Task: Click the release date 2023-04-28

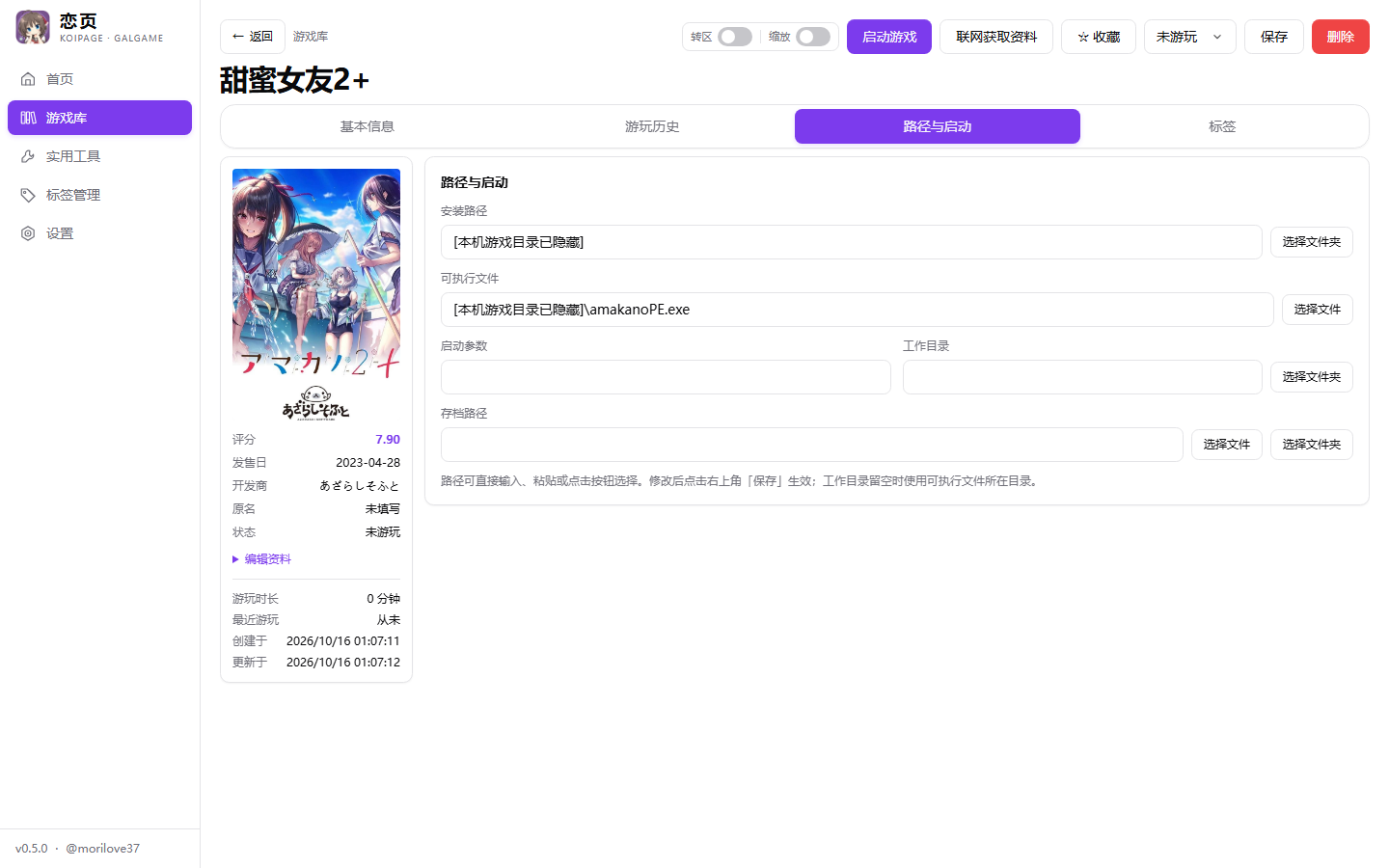Action: pyautogui.click(x=368, y=463)
